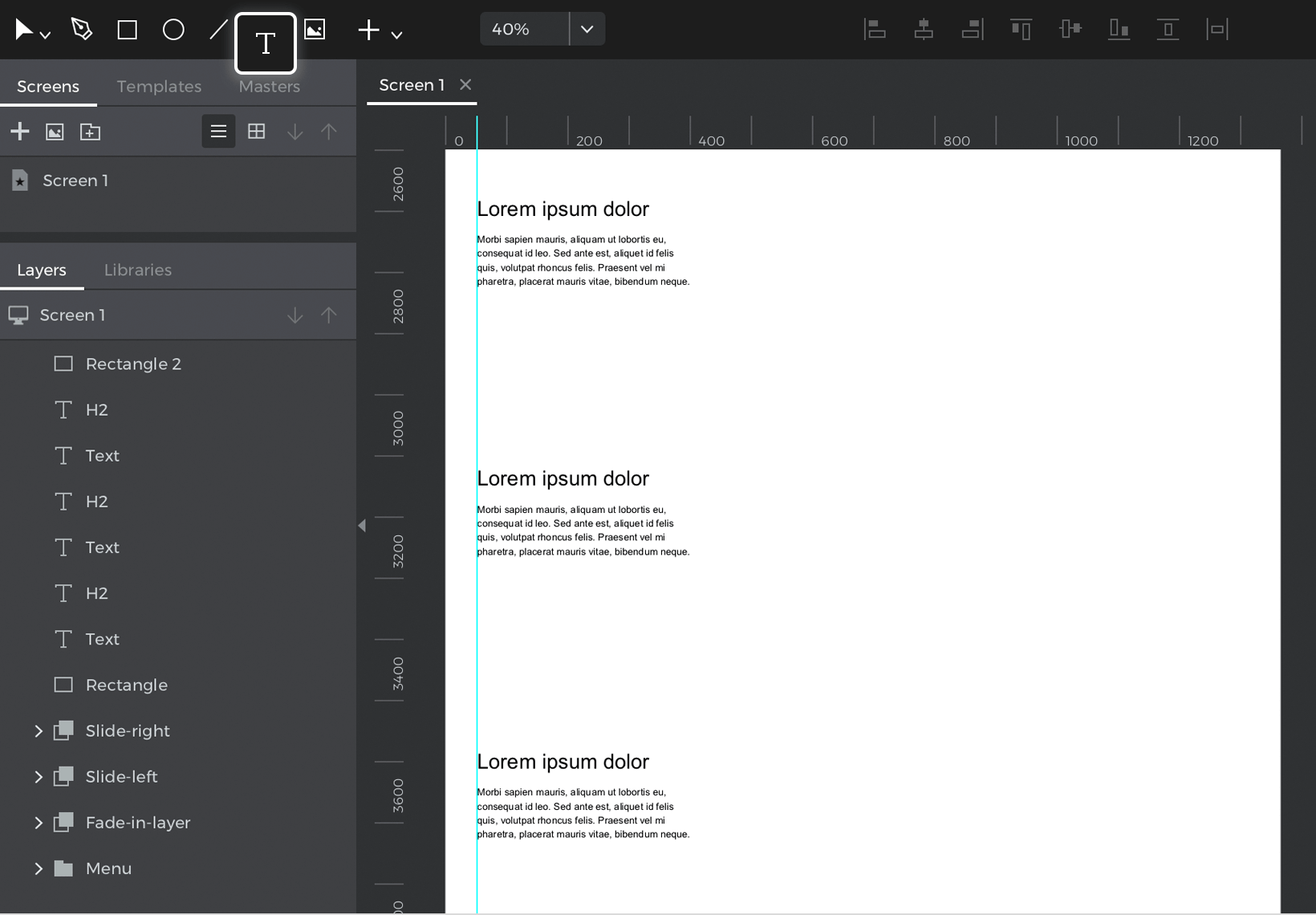Viewport: 1316px width, 915px height.
Task: Select the Ellipse shape tool
Action: [173, 31]
